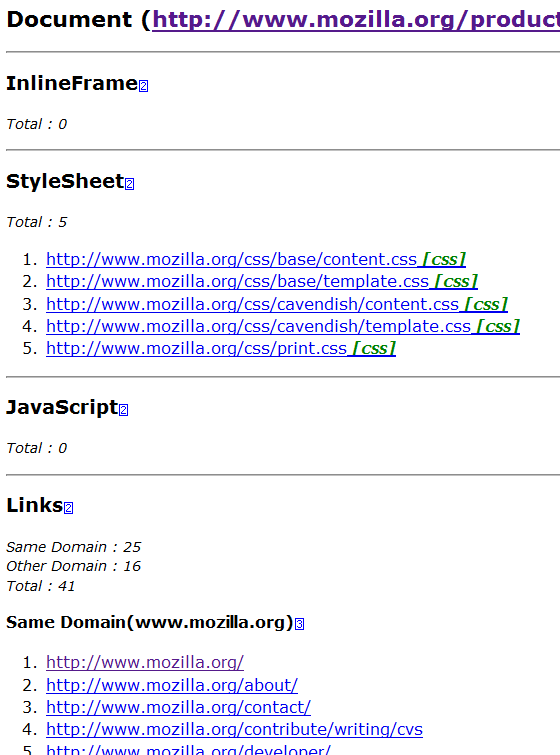Image resolution: width=560 pixels, height=755 pixels.
Task: Click the [css] tag after base/template.css
Action: [456, 281]
